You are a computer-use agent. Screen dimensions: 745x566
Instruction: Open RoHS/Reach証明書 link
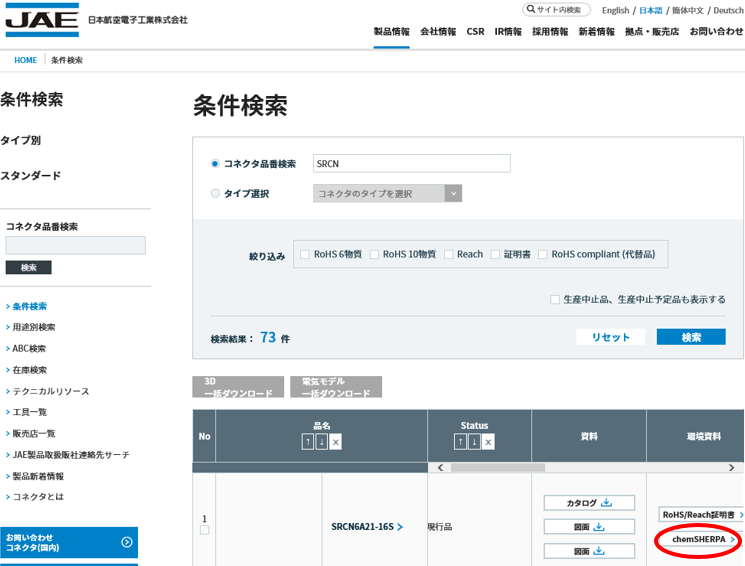point(701,515)
